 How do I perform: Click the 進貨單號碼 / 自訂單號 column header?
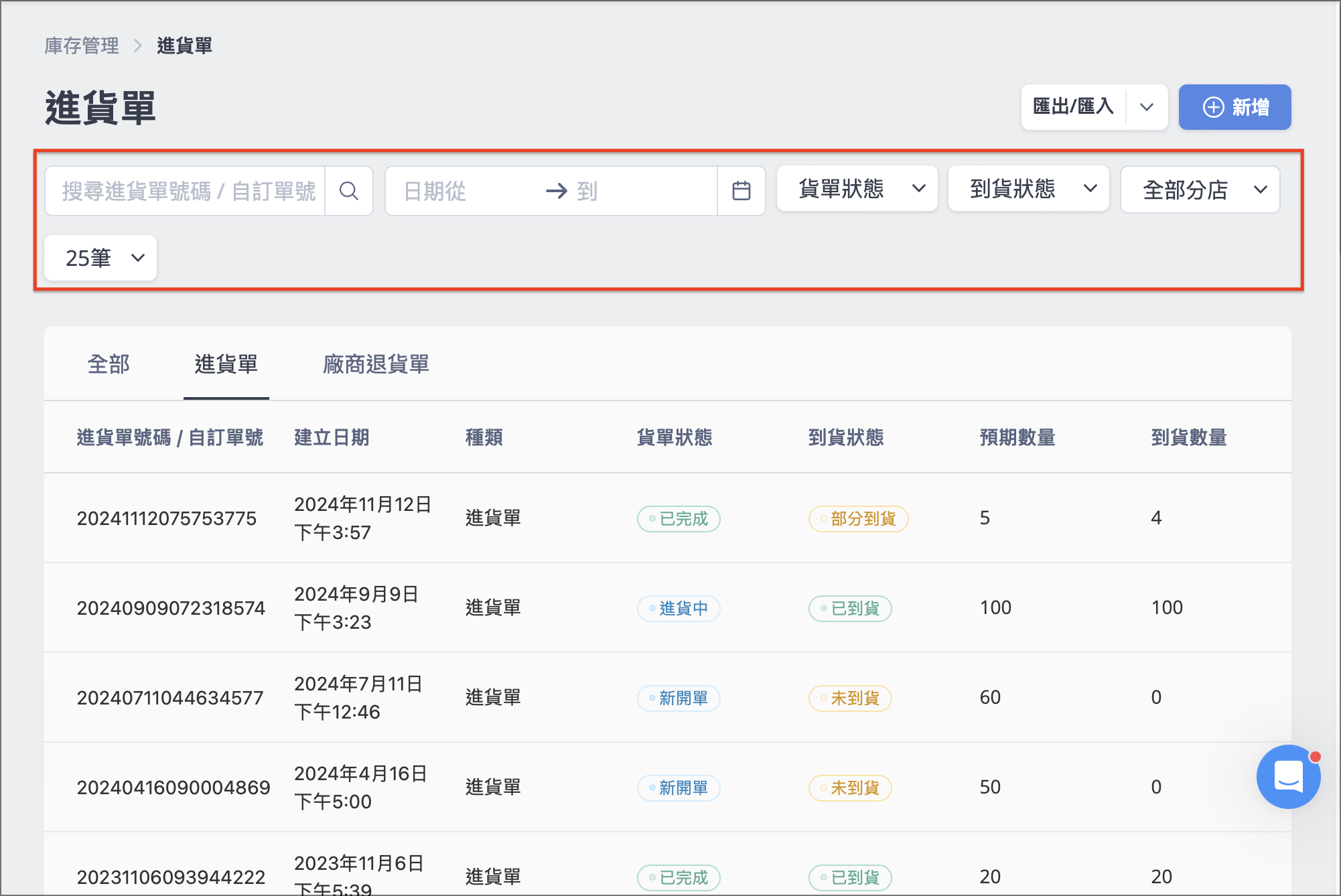click(170, 437)
